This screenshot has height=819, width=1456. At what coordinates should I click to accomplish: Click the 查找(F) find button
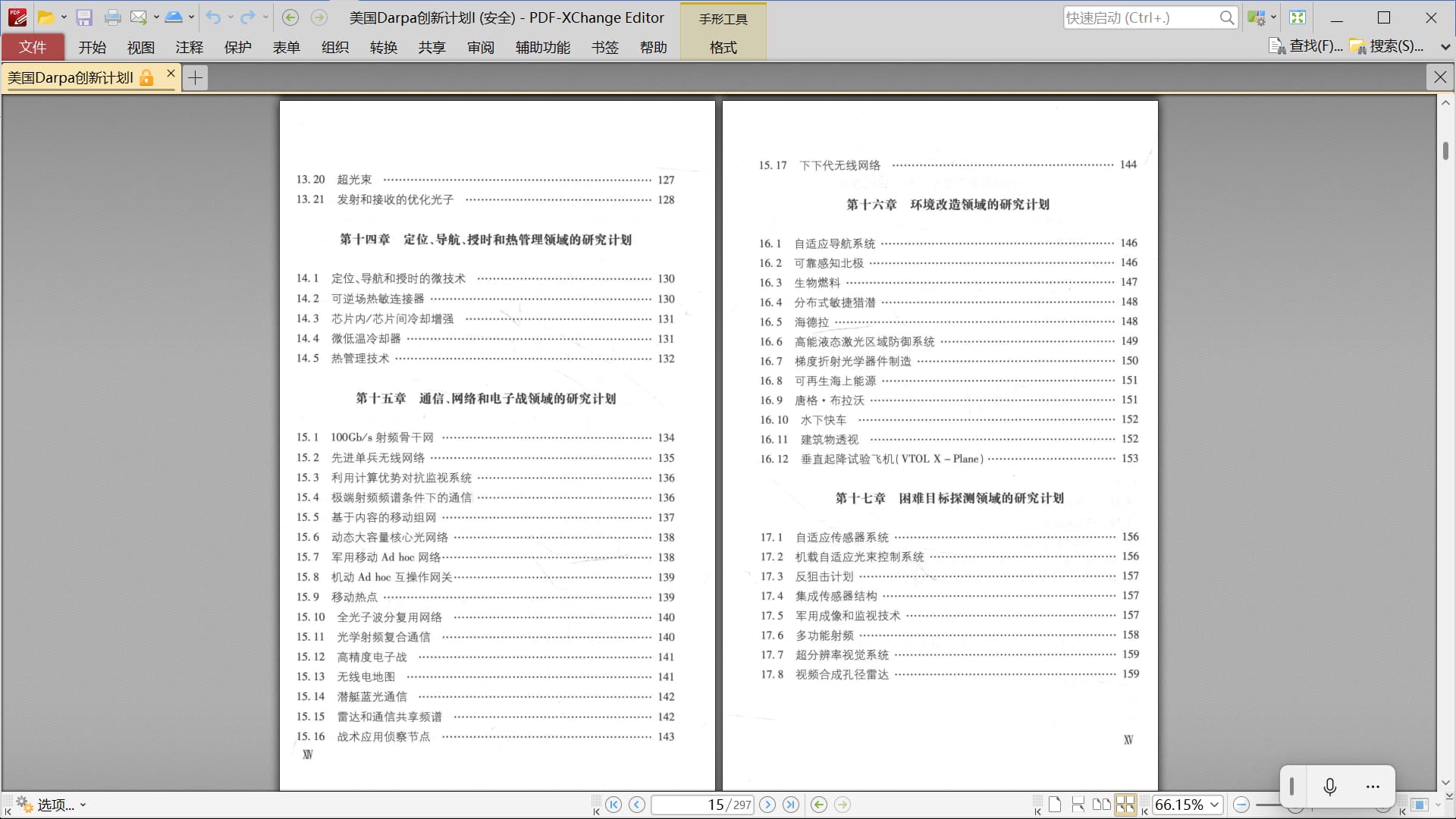[x=1307, y=46]
